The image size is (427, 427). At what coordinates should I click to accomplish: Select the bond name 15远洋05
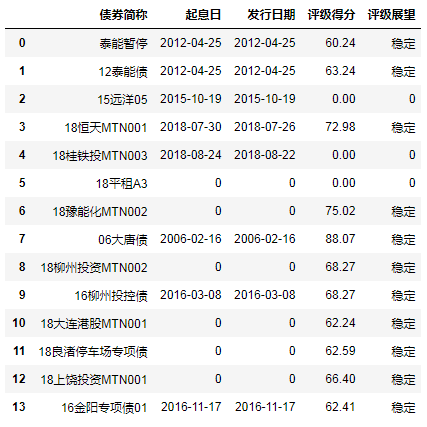tap(122, 99)
